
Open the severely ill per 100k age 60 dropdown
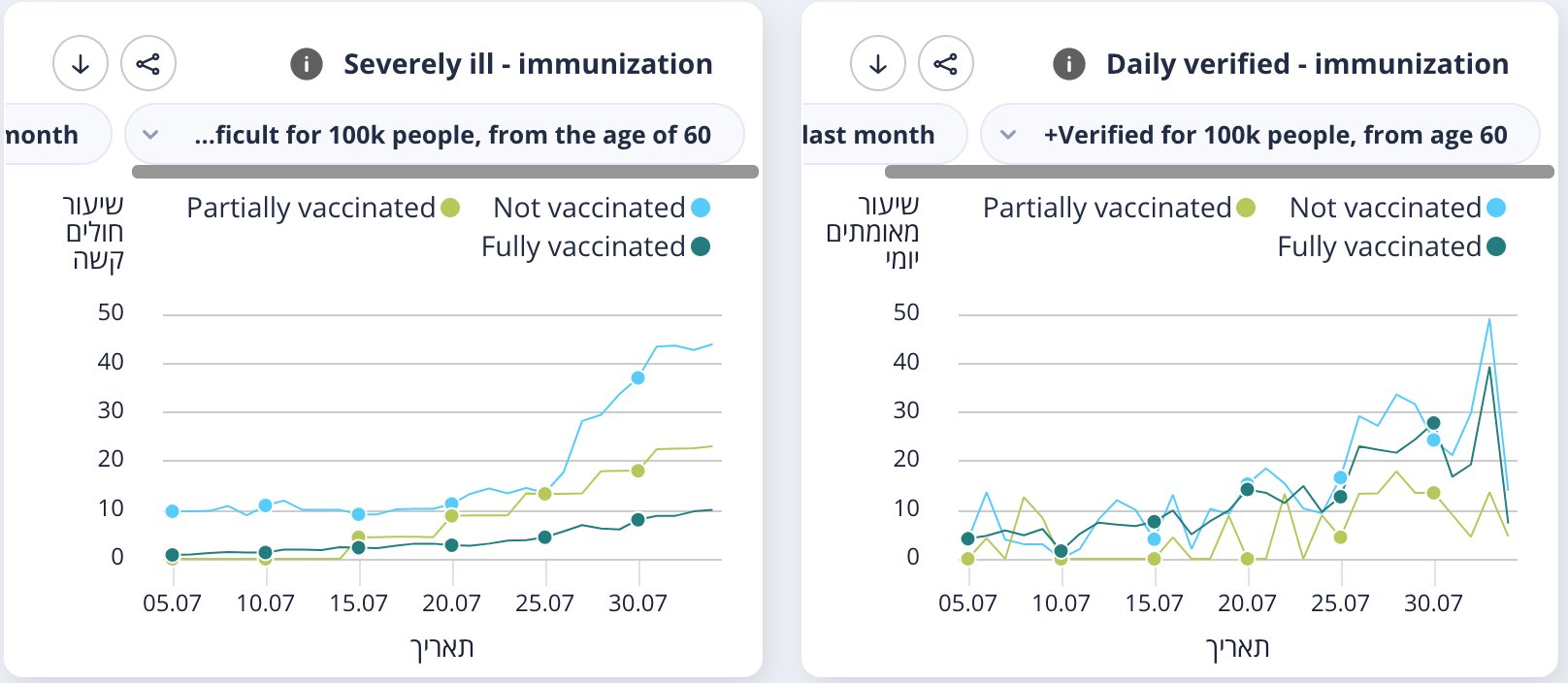(435, 135)
